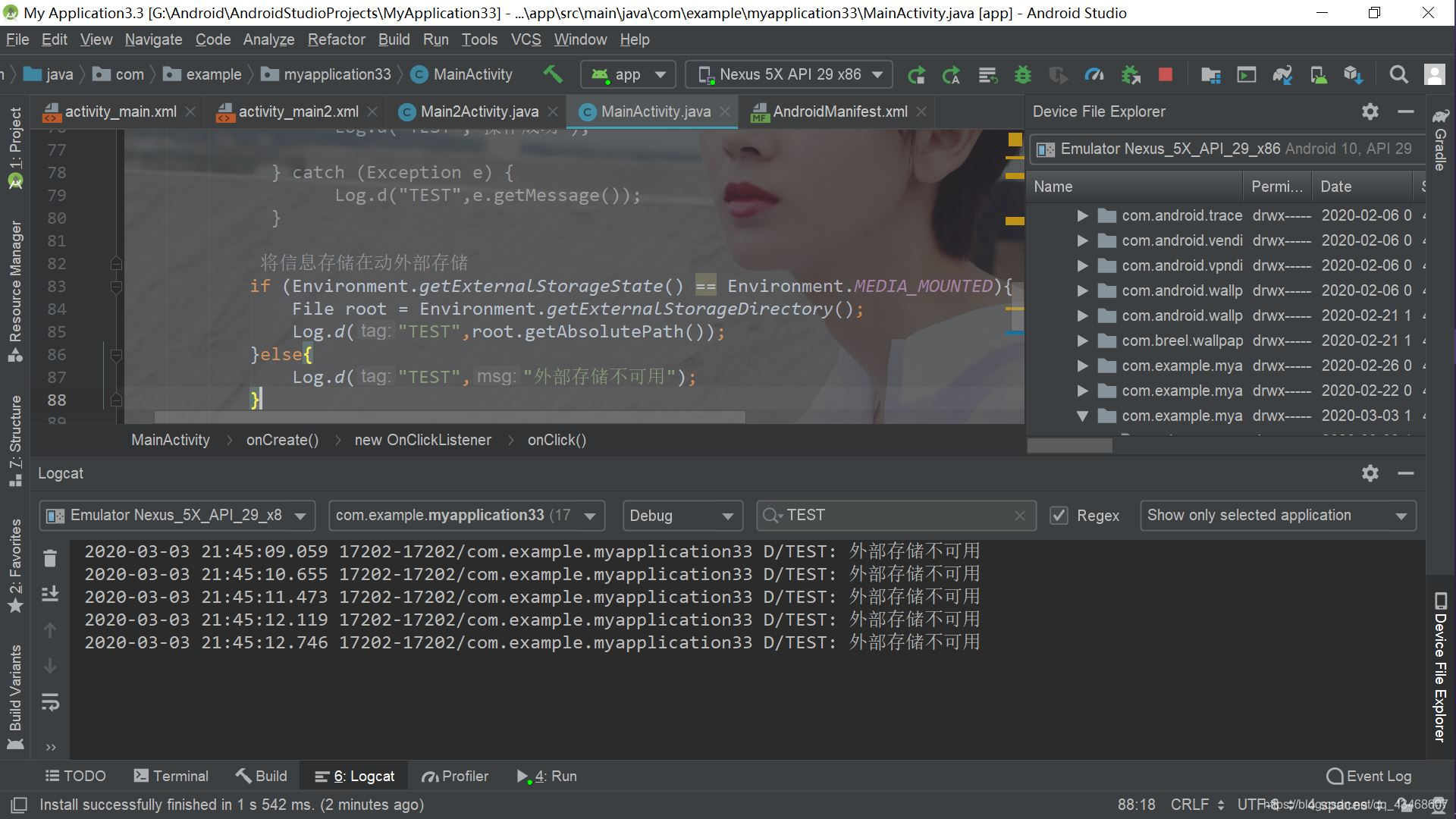The width and height of the screenshot is (1456, 819).
Task: Open the Refactor menu
Action: [336, 39]
